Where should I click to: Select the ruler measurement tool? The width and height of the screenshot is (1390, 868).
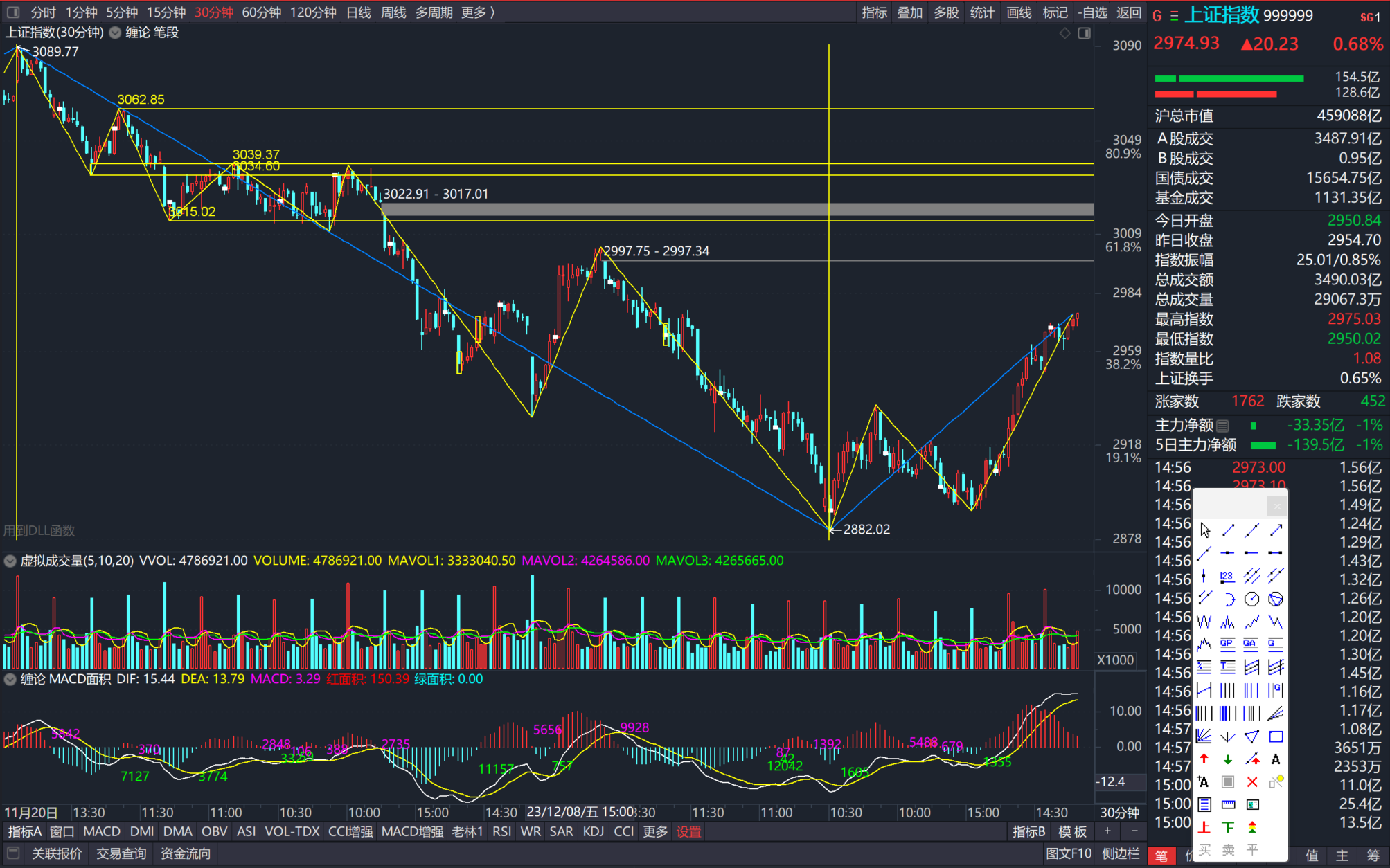pos(1228,804)
